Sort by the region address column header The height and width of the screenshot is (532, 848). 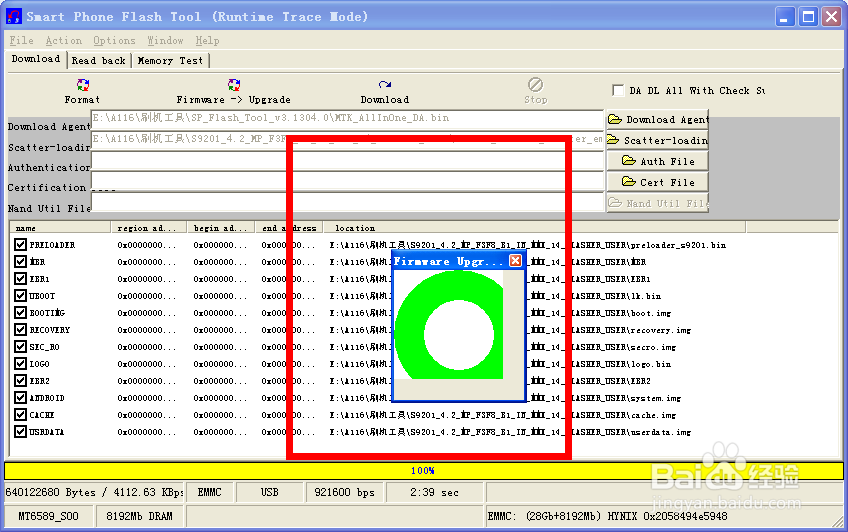[148, 228]
